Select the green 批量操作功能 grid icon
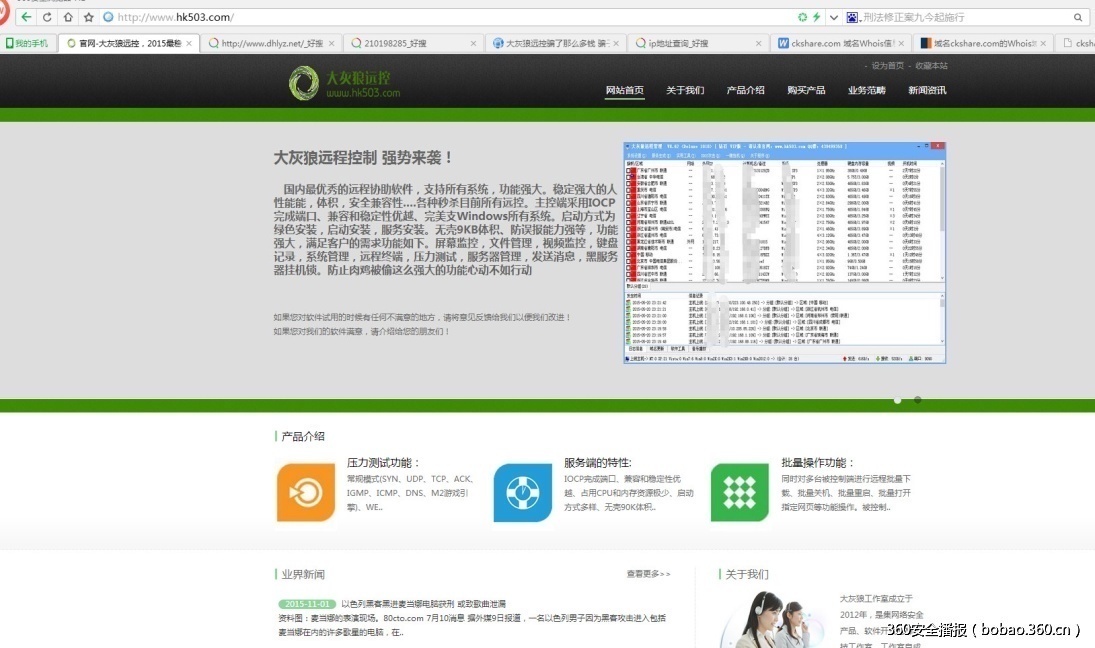The image size is (1095, 648). point(738,490)
